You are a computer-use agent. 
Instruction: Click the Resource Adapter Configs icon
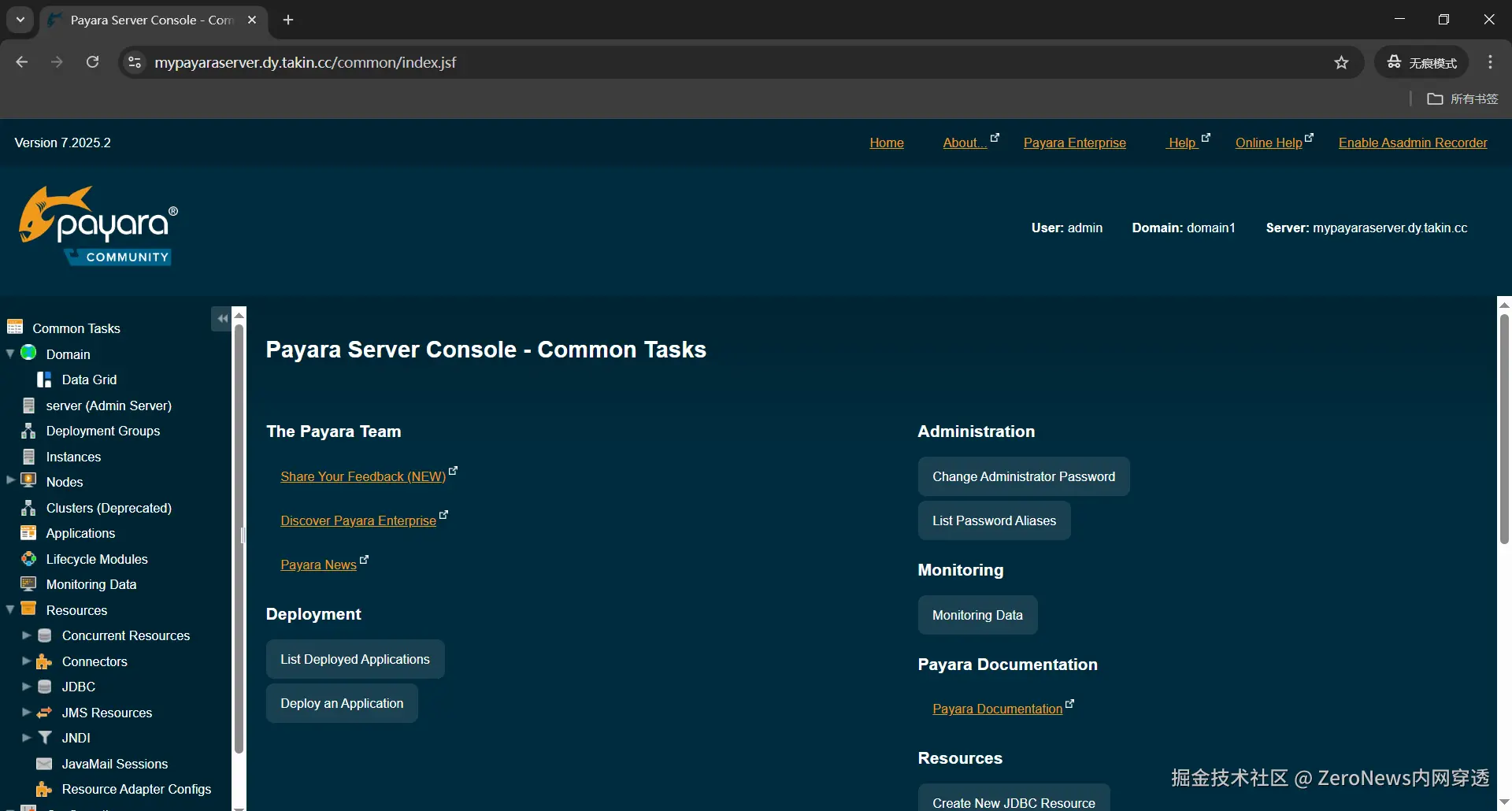pyautogui.click(x=45, y=789)
